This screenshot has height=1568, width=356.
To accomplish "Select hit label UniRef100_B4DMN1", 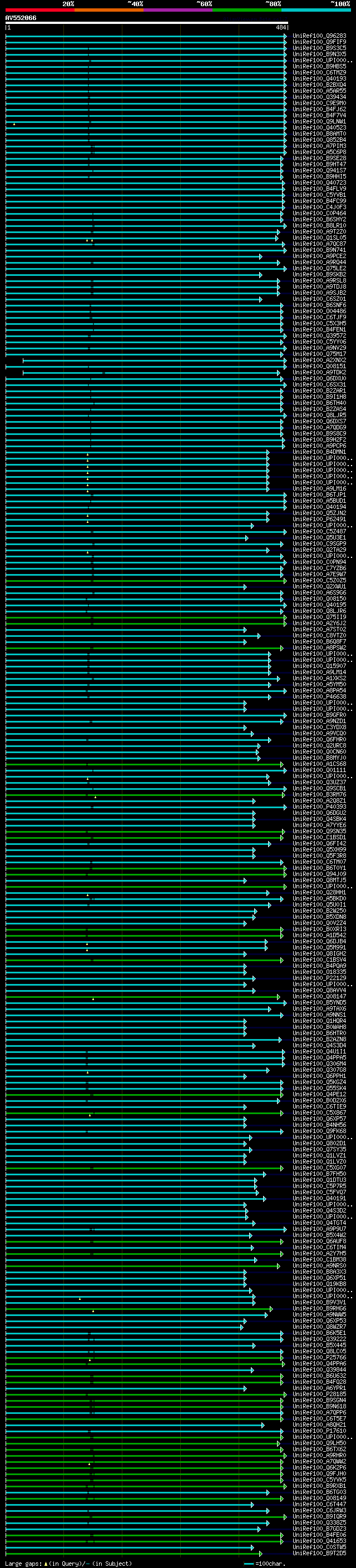I will tap(319, 452).
